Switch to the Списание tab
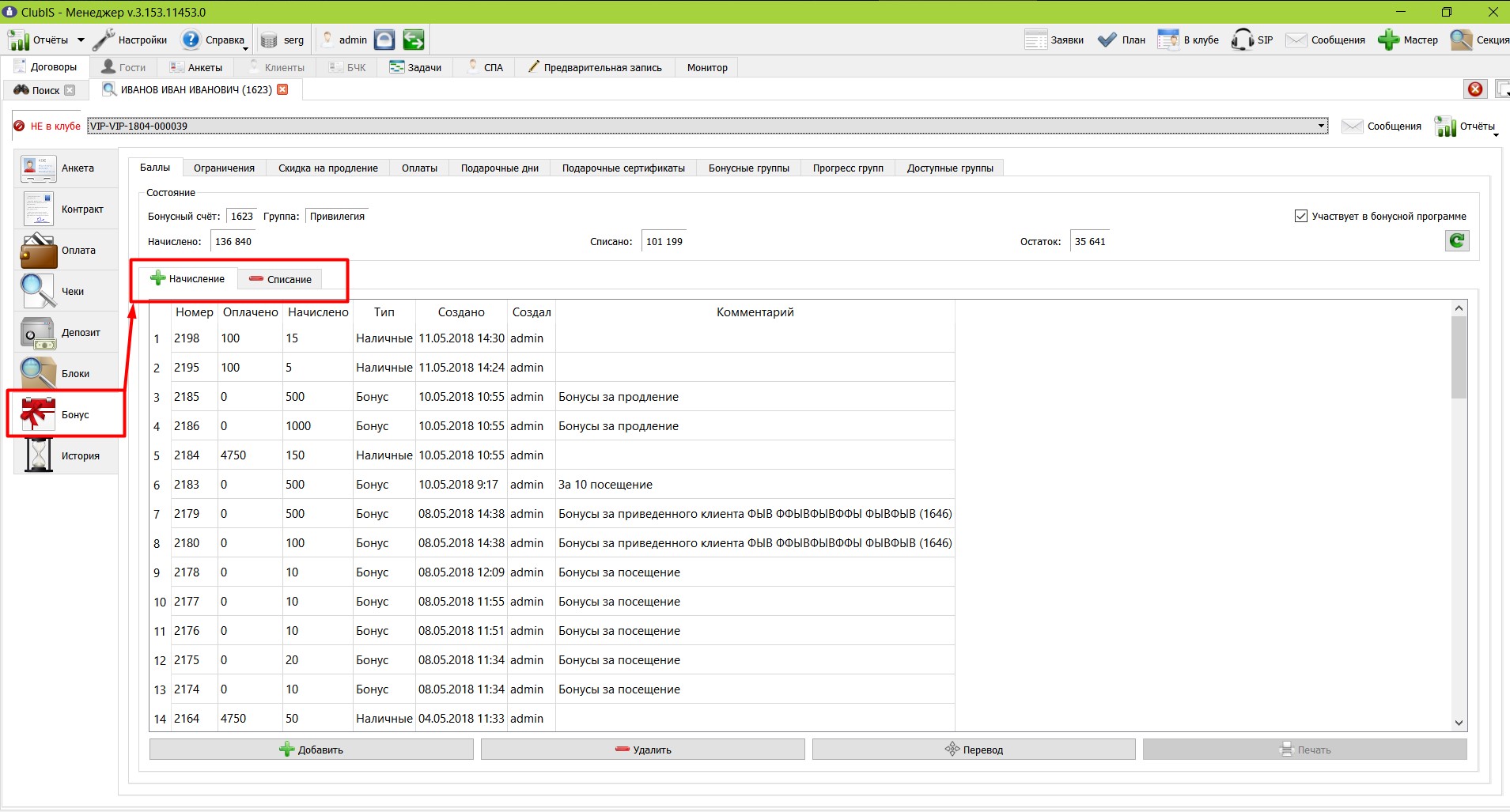Viewport: 1510px width, 812px height. (x=280, y=279)
